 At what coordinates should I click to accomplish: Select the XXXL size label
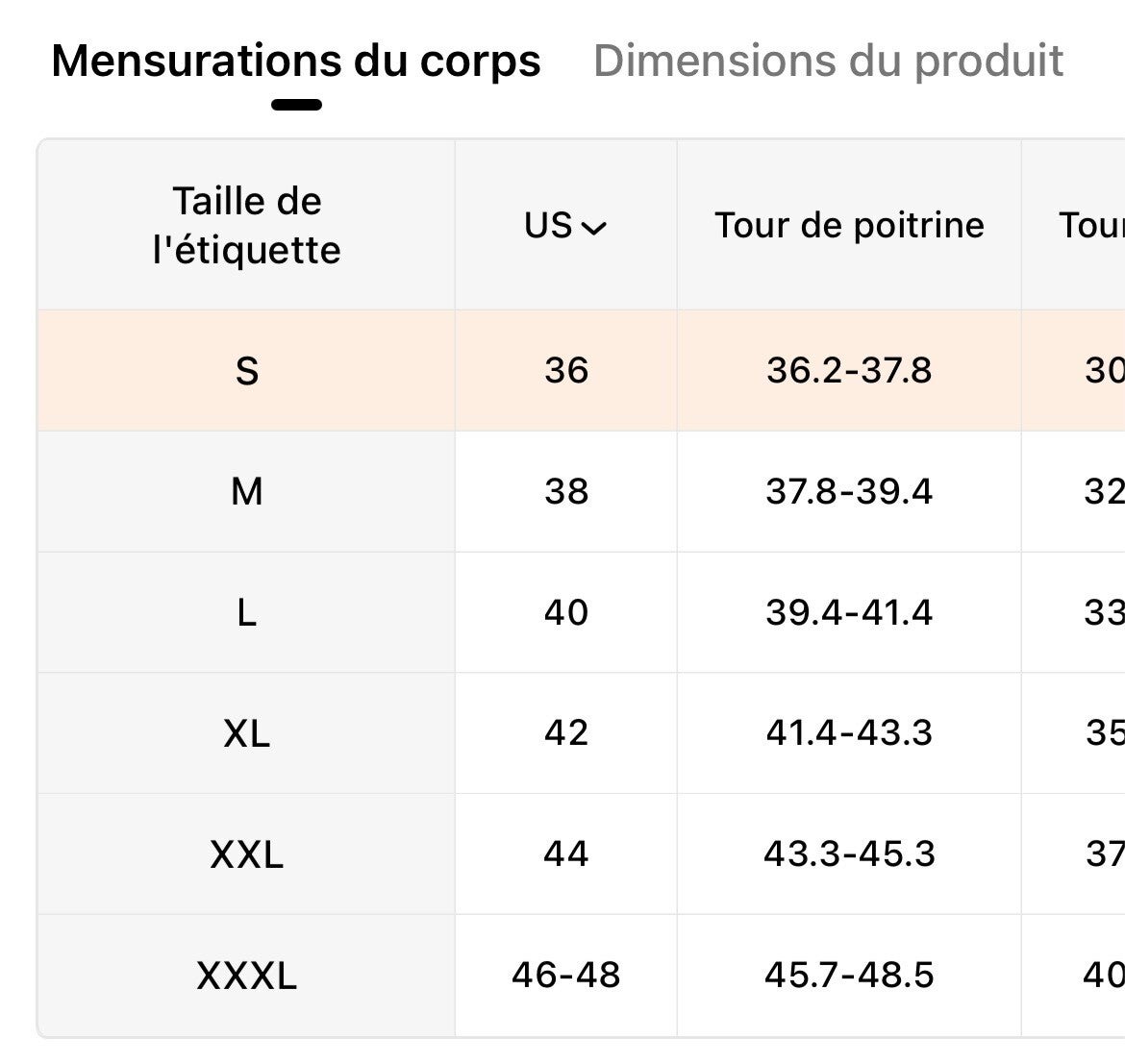tap(246, 976)
